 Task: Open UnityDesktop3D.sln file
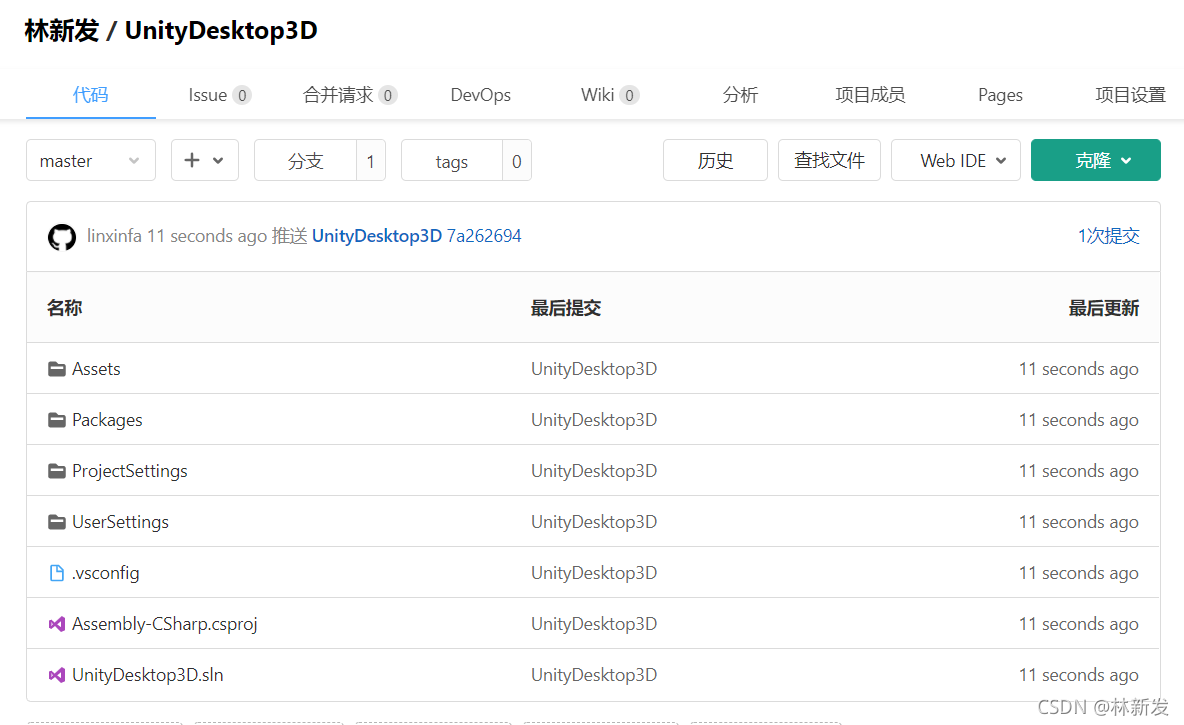coord(148,675)
